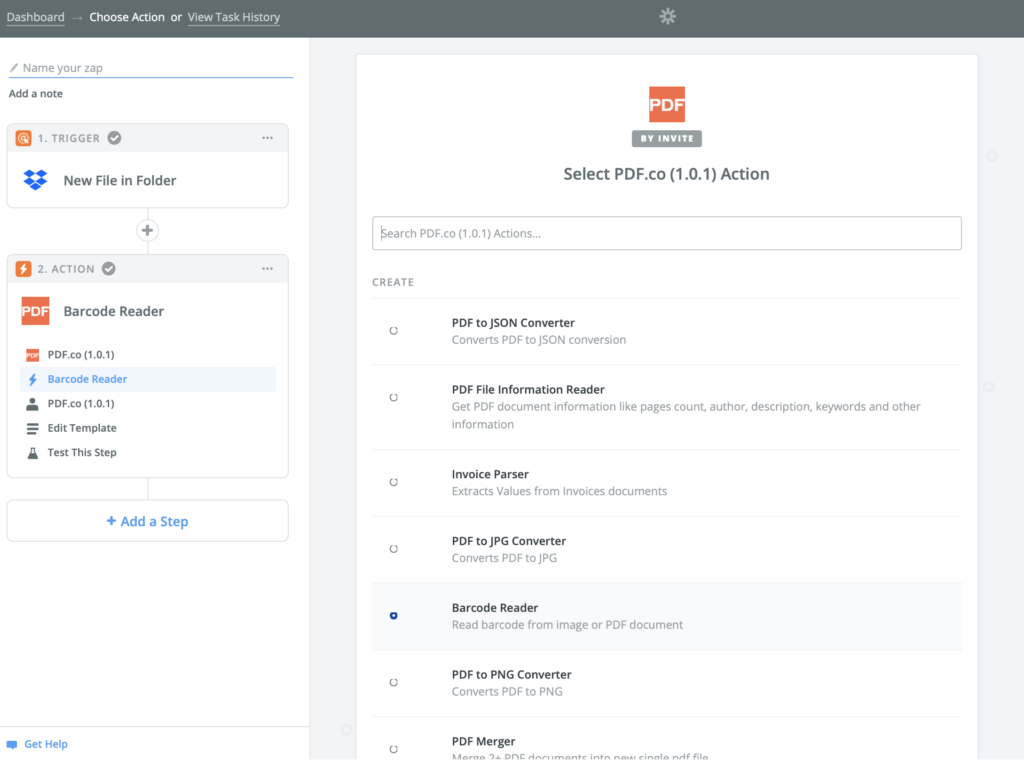
Task: Click the Invoice Parser title
Action: point(490,474)
